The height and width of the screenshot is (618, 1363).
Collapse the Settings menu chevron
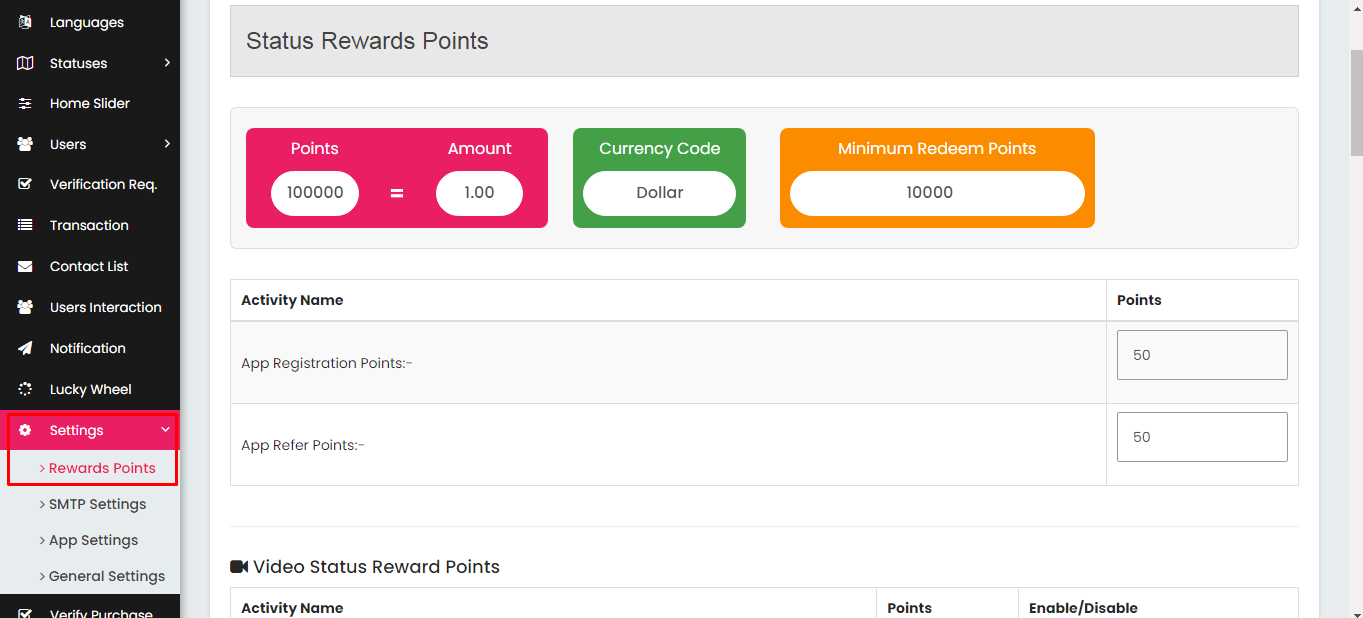pyautogui.click(x=165, y=430)
